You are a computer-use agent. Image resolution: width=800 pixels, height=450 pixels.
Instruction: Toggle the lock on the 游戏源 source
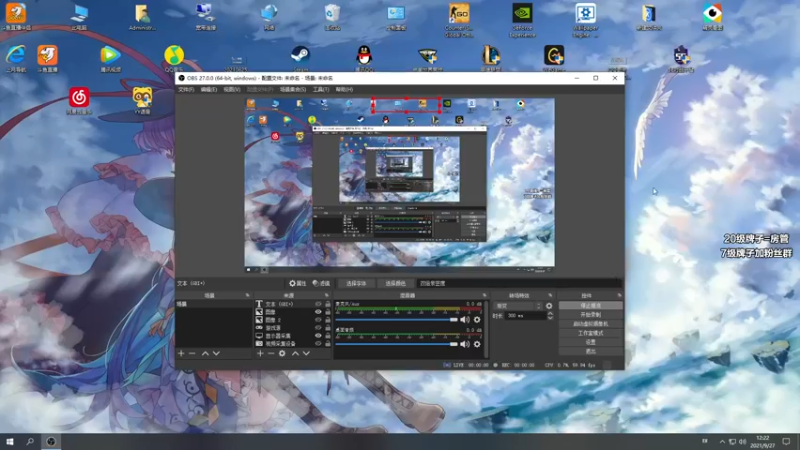328,327
